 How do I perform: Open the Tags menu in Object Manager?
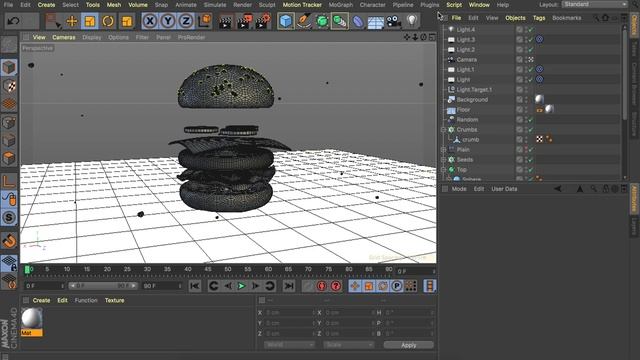539,18
